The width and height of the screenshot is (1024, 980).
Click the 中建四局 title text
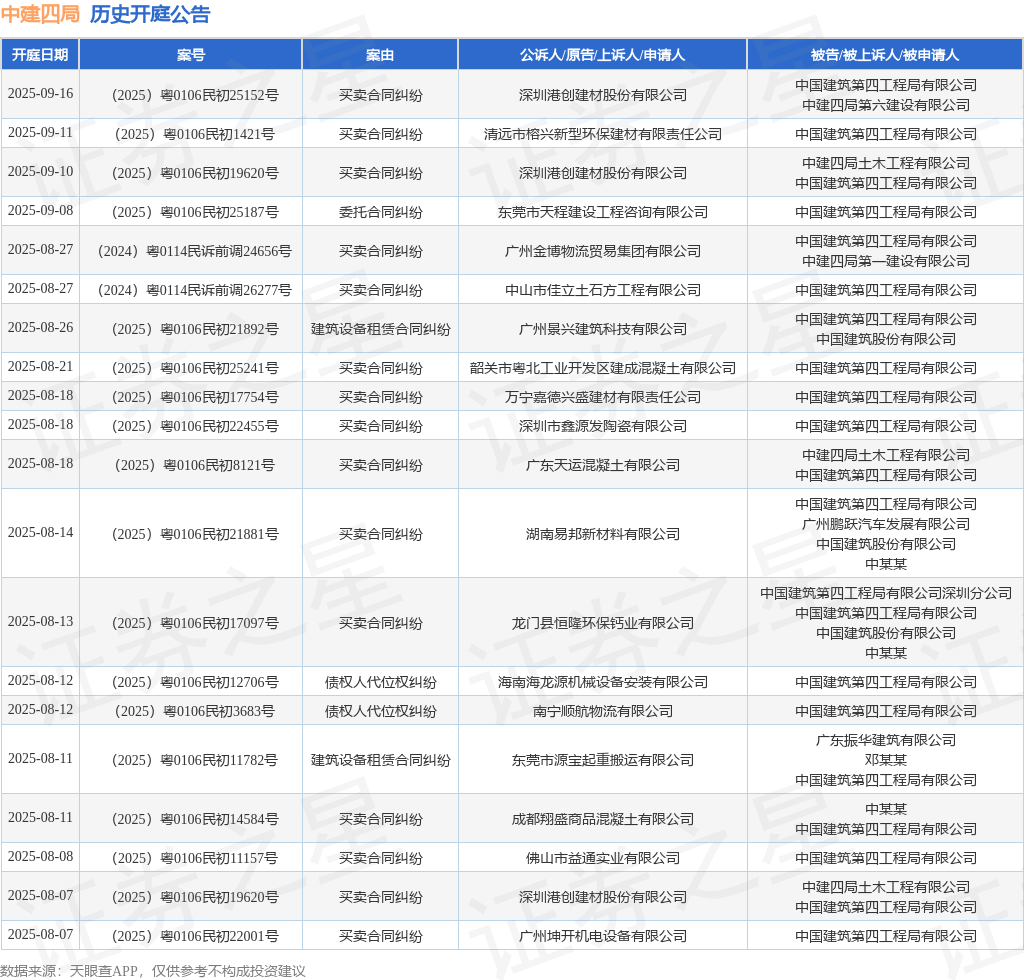pos(40,14)
